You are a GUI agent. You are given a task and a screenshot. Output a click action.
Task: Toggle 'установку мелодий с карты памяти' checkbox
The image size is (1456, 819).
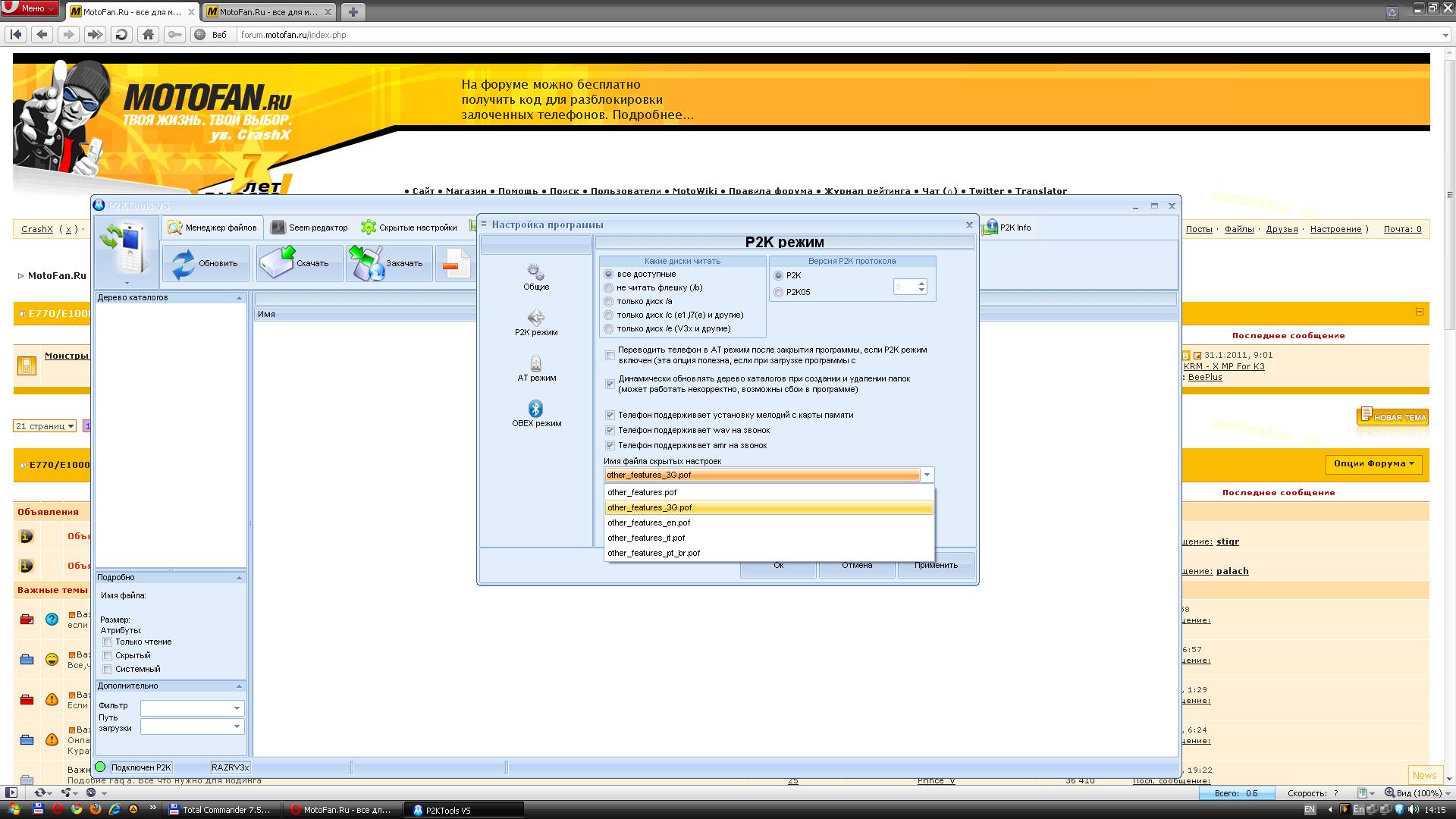[610, 415]
